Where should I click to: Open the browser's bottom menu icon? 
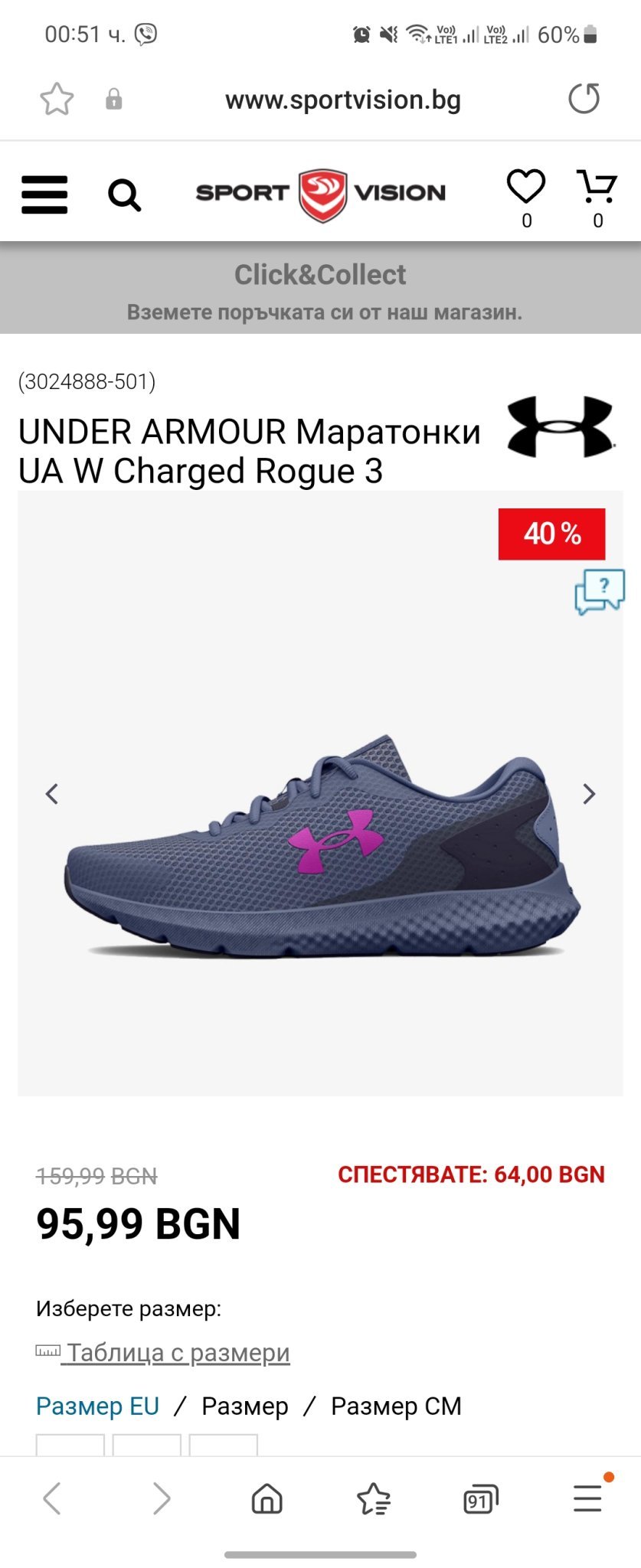pyautogui.click(x=587, y=1498)
